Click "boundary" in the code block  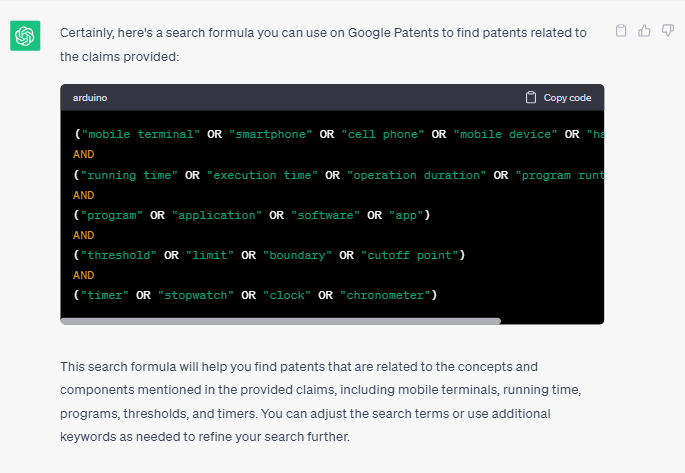(x=298, y=255)
